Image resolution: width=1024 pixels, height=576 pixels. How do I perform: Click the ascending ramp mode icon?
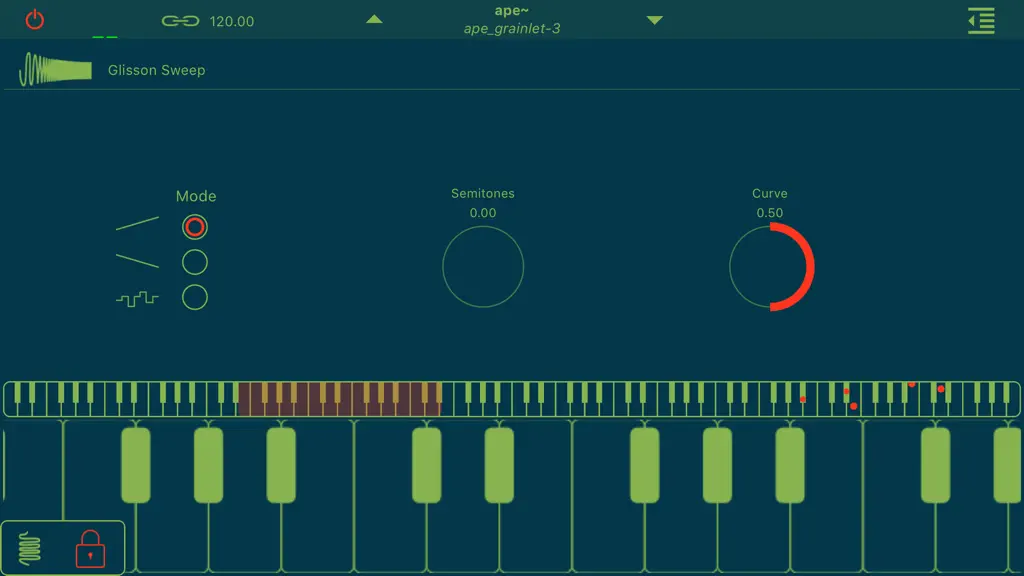137,223
